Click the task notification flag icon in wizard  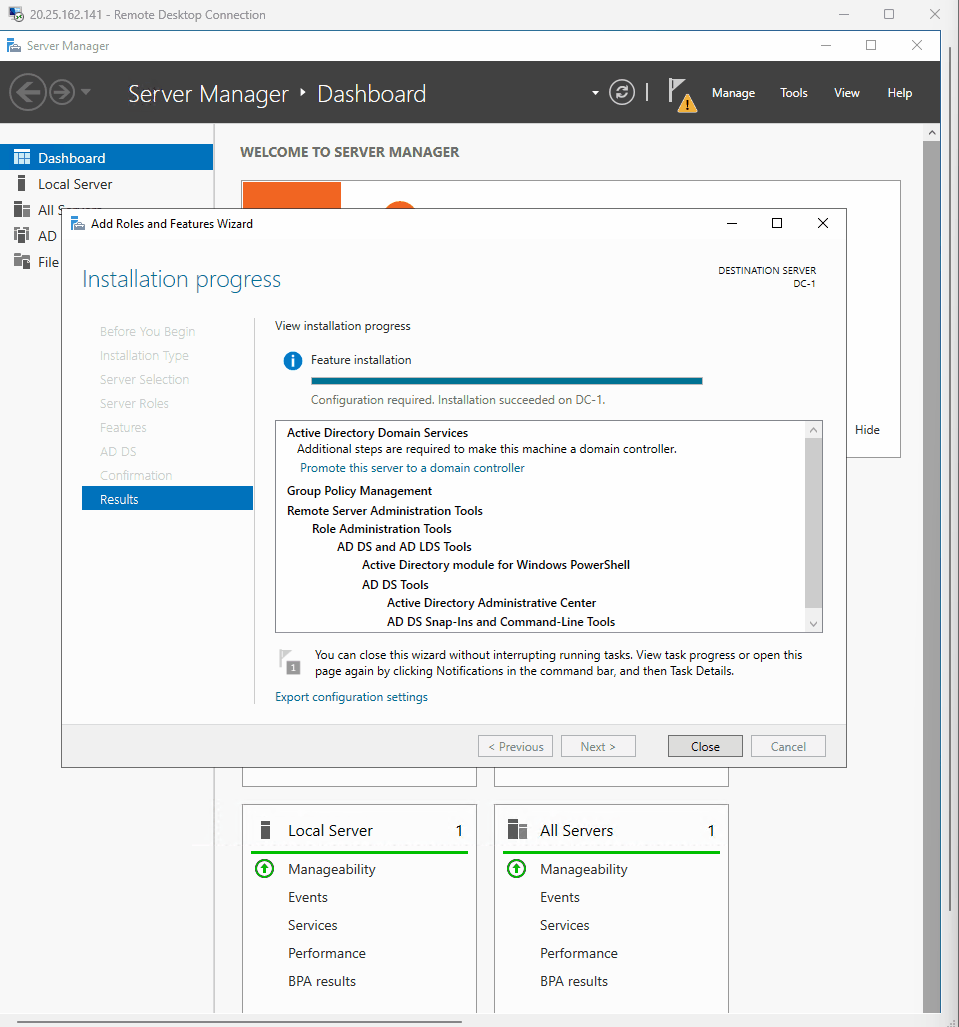pyautogui.click(x=290, y=662)
